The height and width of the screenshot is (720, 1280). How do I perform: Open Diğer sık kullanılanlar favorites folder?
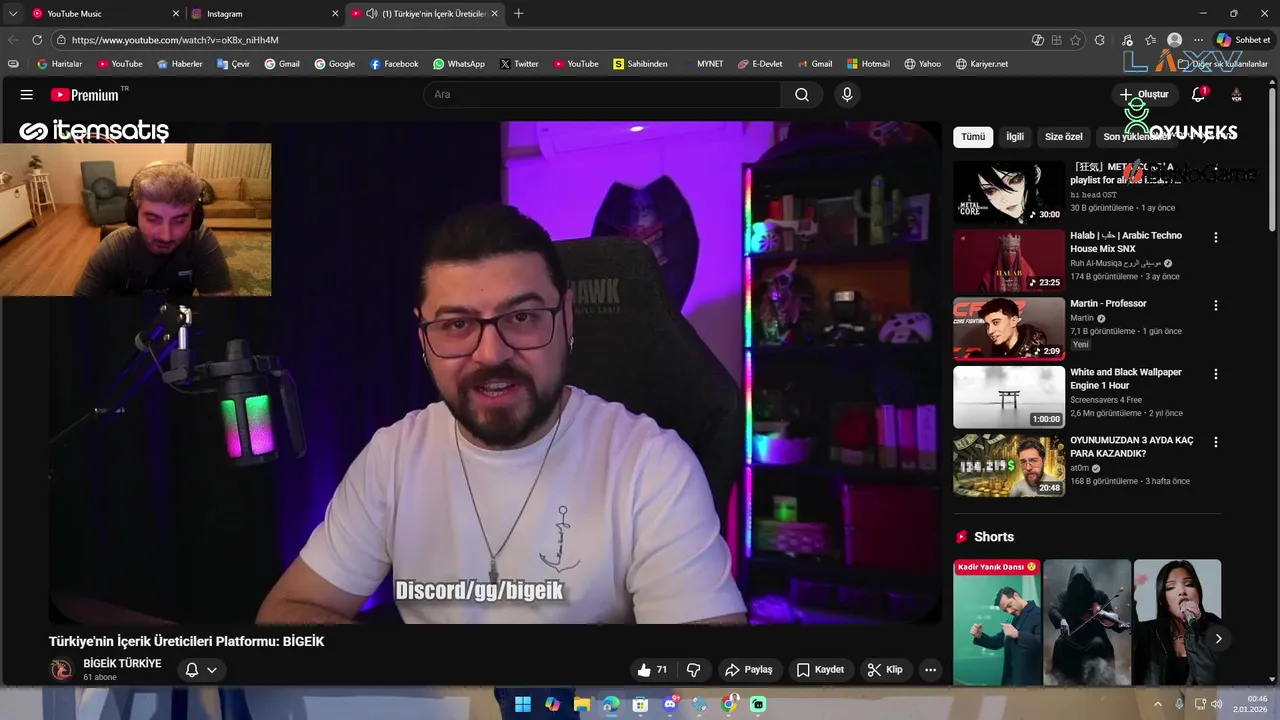point(1222,64)
